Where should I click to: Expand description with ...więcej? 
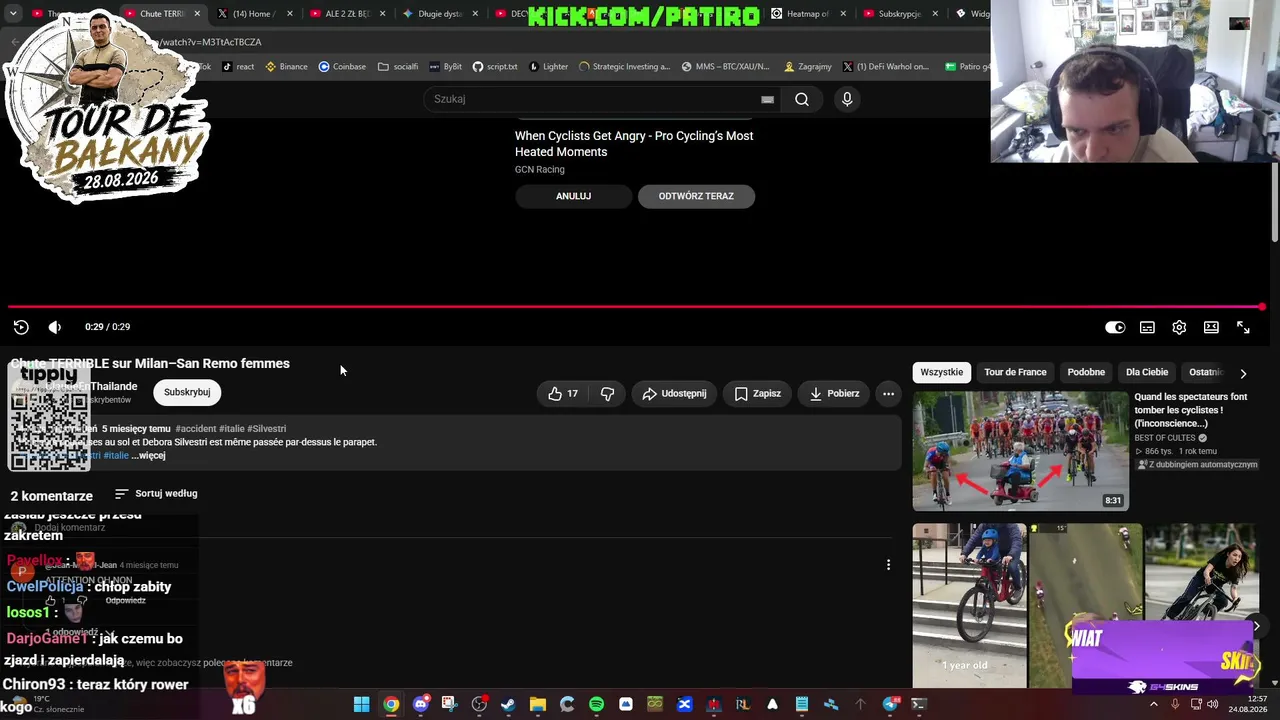tap(148, 456)
